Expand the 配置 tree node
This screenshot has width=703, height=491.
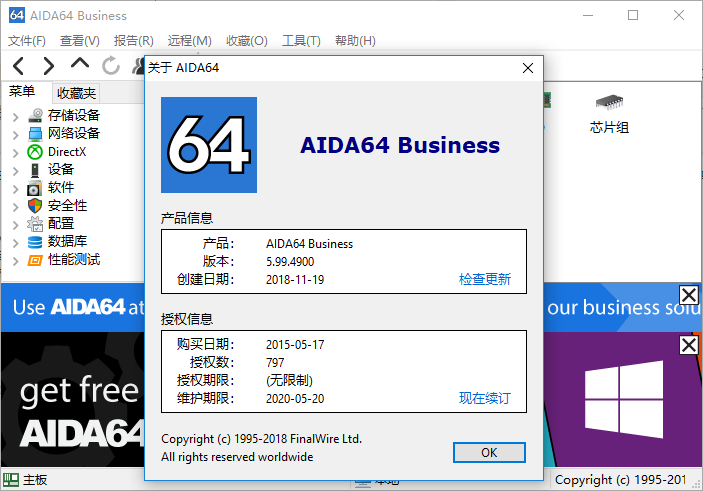coord(16,225)
